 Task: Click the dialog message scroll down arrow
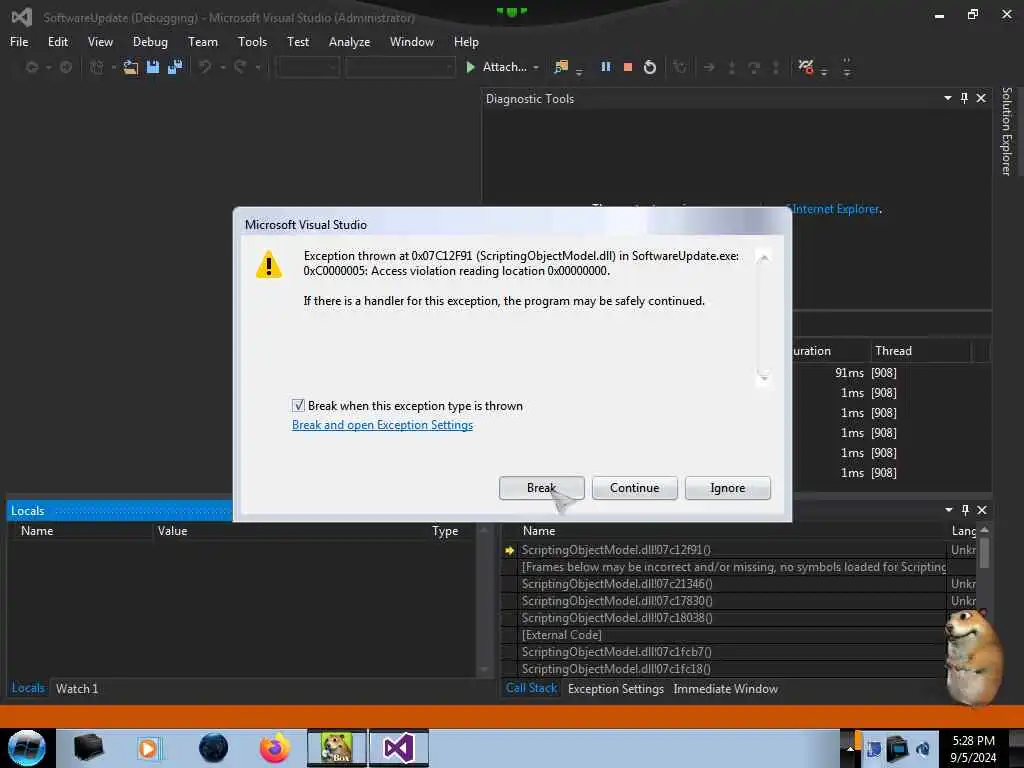click(763, 377)
